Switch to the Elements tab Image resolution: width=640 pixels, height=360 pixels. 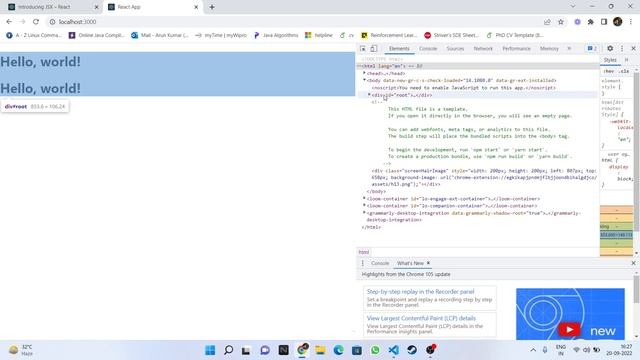click(399, 49)
